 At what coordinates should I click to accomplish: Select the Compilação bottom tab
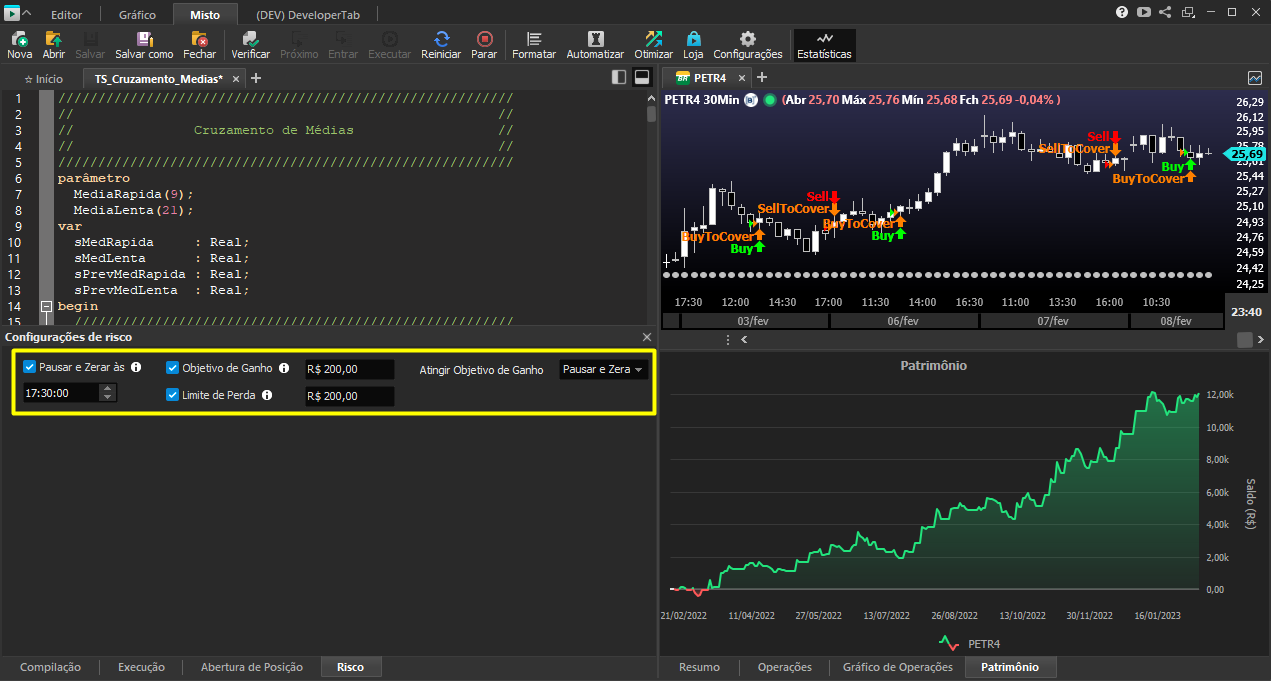point(50,667)
